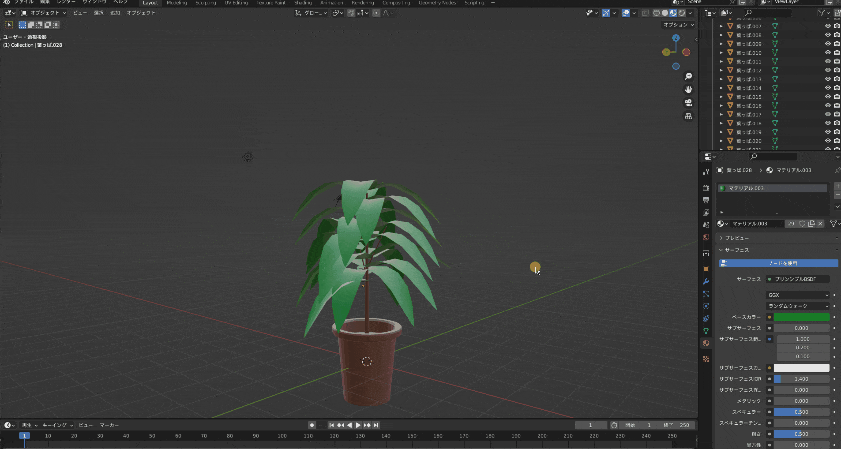Open the ビュー menu in viewport header
This screenshot has height=449, width=841.
(x=79, y=13)
